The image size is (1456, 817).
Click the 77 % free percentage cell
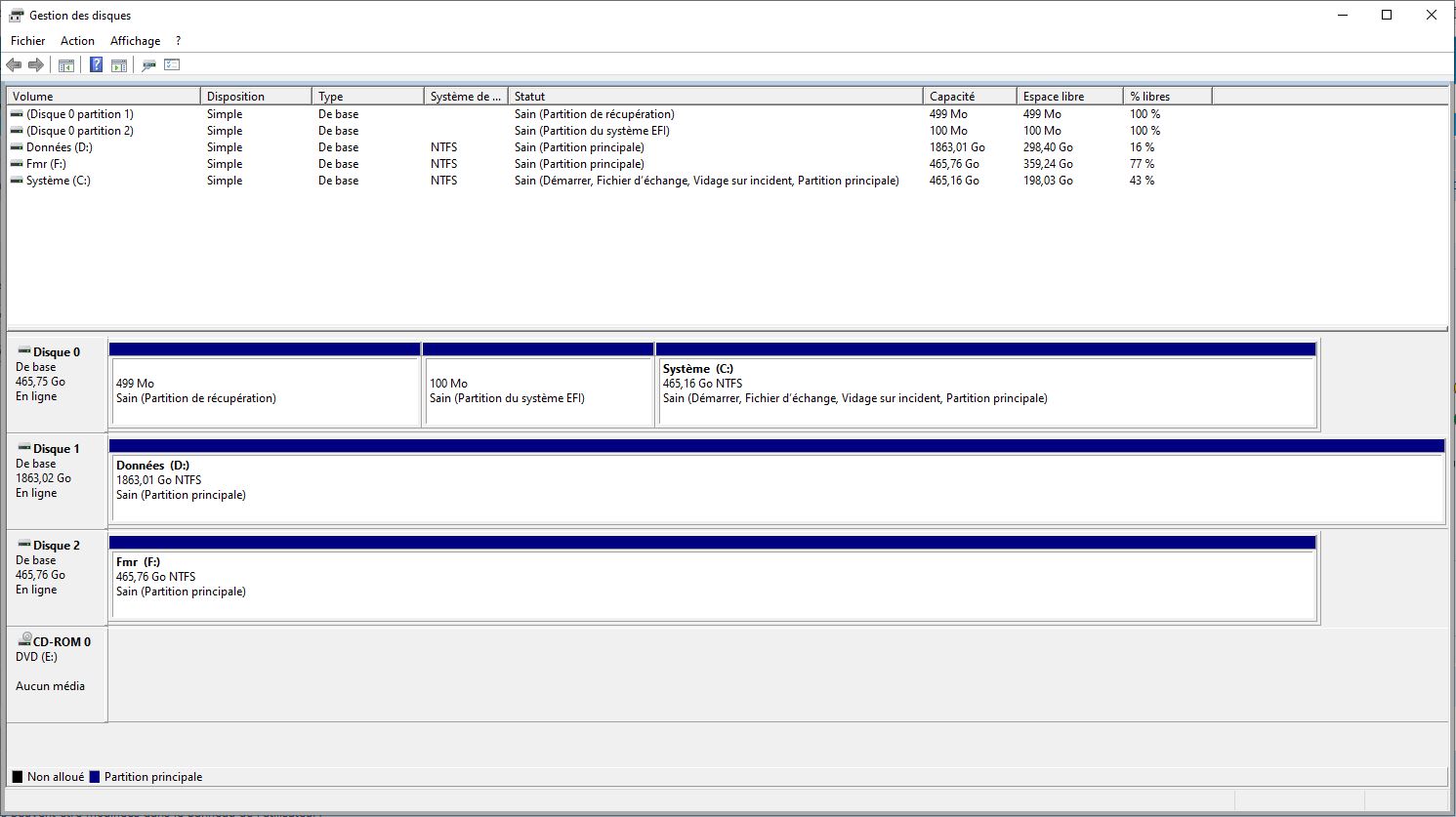(1142, 164)
